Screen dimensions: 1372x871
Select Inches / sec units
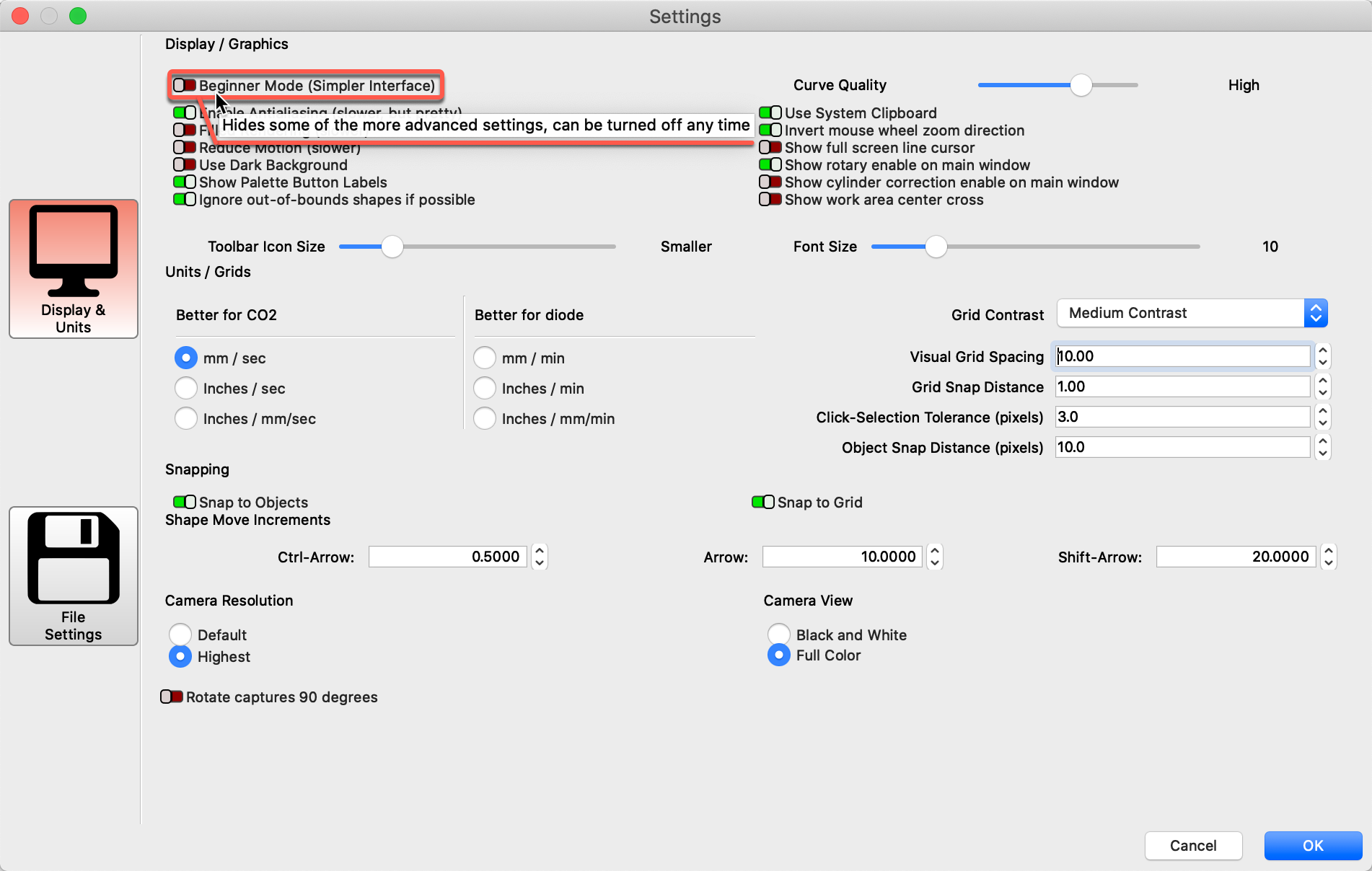coord(186,389)
